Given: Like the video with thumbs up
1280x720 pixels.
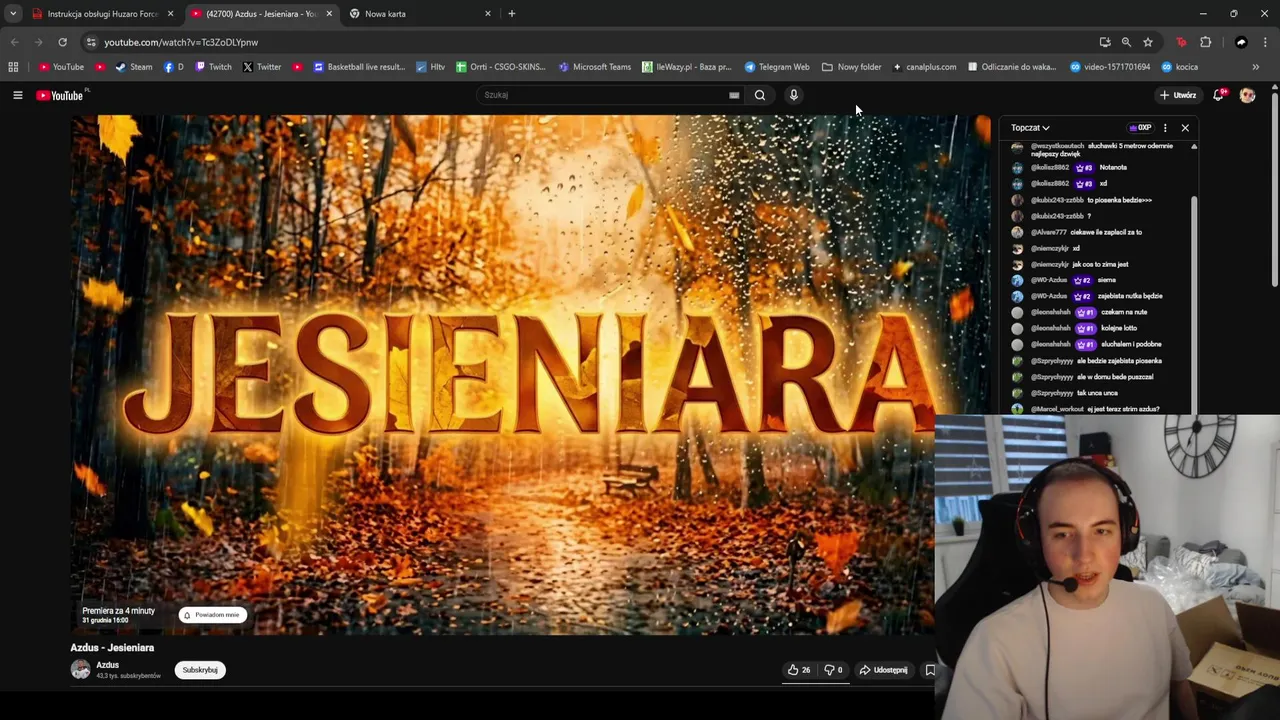Looking at the screenshot, I should pos(799,670).
